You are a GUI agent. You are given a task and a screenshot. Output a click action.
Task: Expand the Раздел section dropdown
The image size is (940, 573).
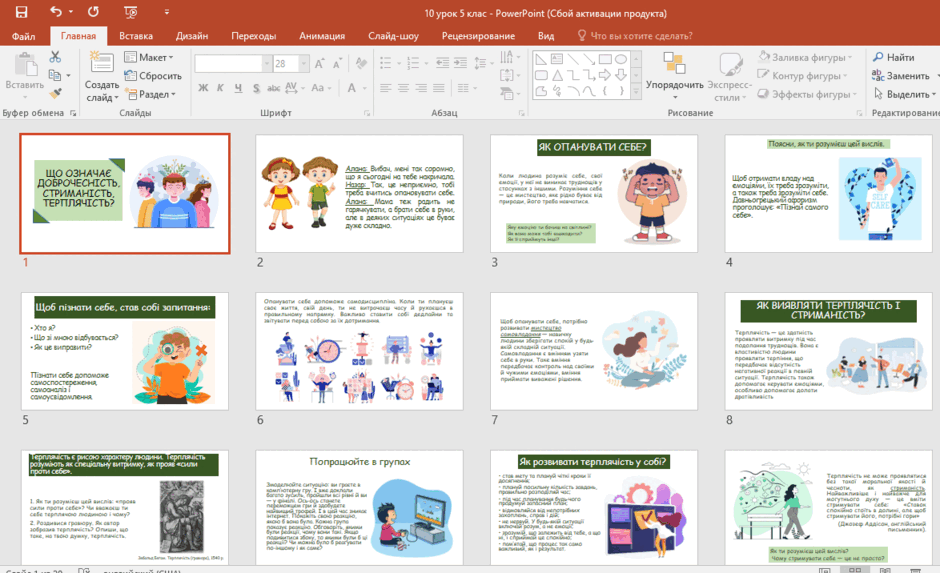pyautogui.click(x=150, y=94)
